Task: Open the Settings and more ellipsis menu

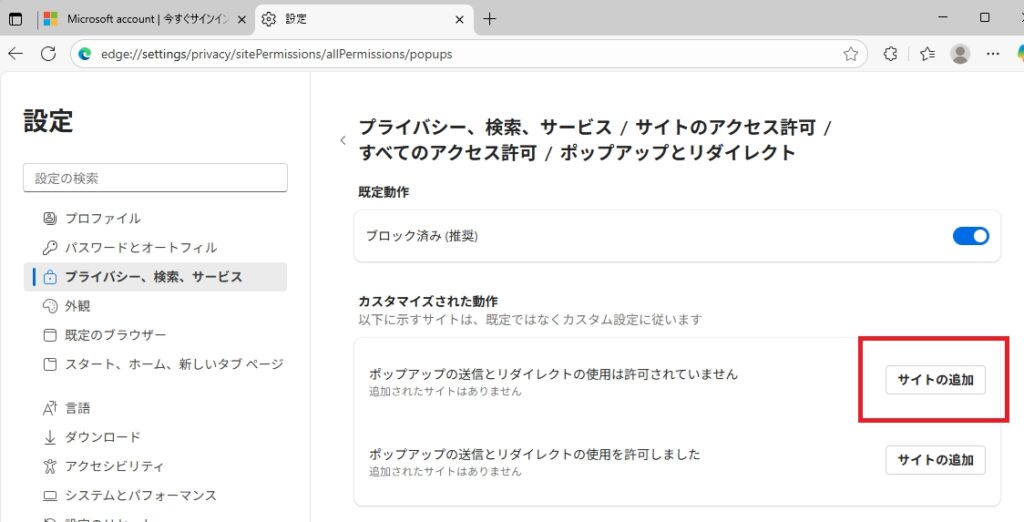Action: 993,54
